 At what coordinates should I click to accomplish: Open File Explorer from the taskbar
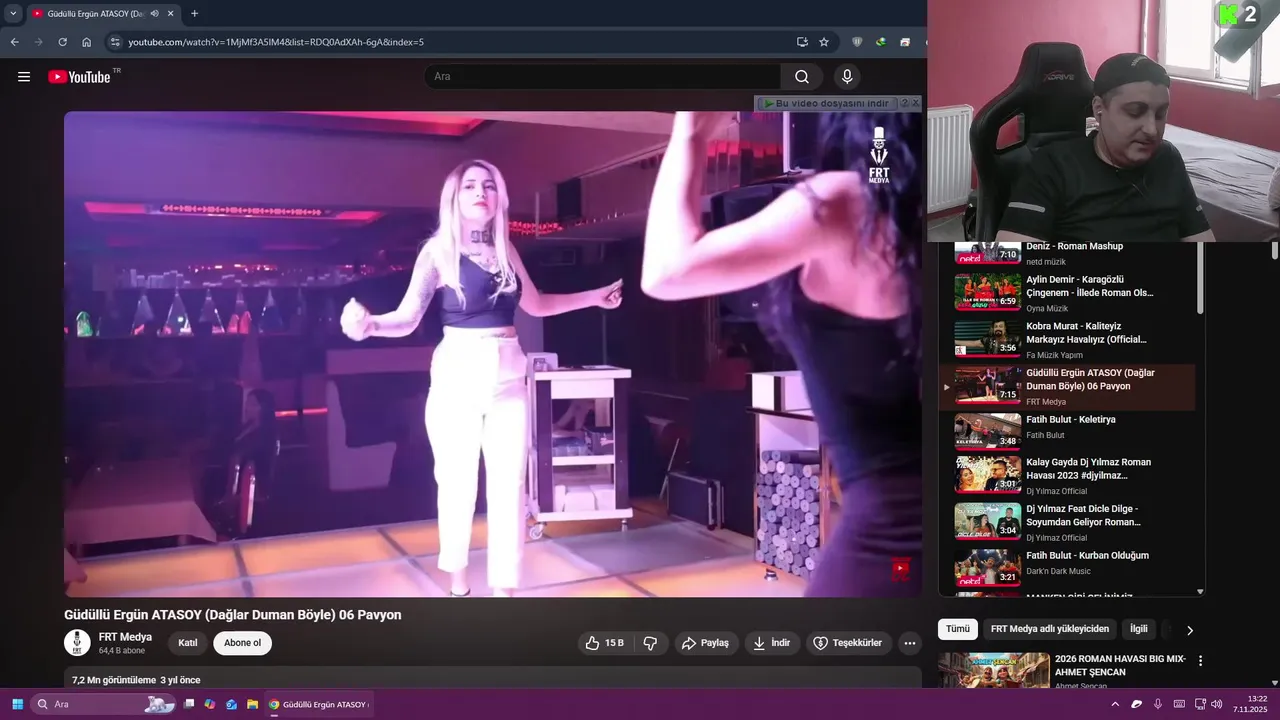click(x=253, y=704)
